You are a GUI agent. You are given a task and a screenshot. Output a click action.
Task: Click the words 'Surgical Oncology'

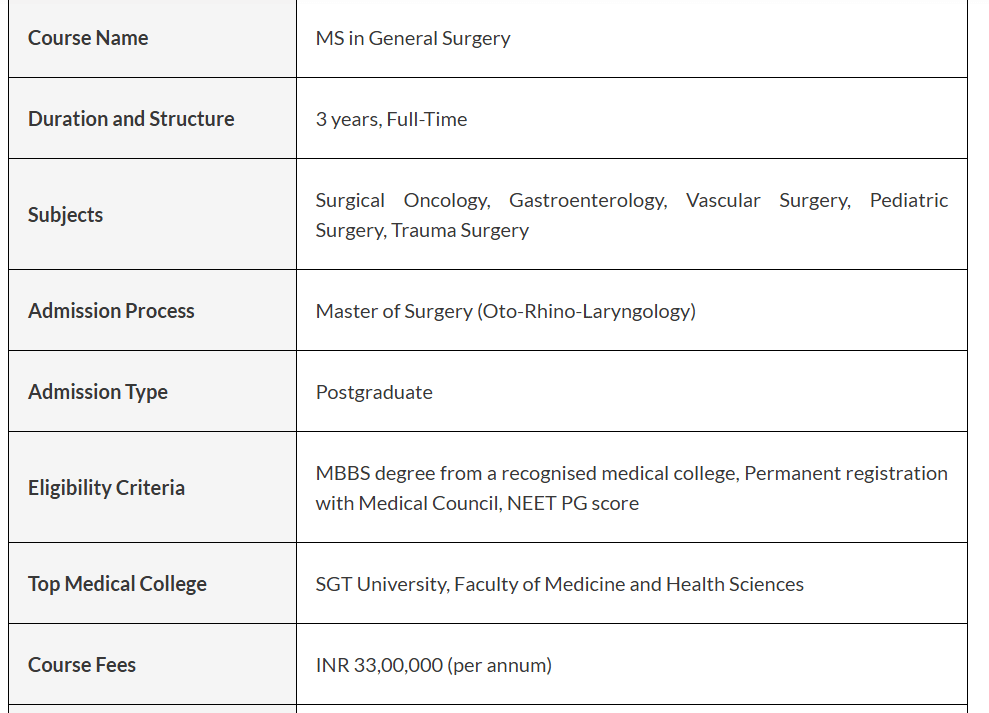(402, 200)
